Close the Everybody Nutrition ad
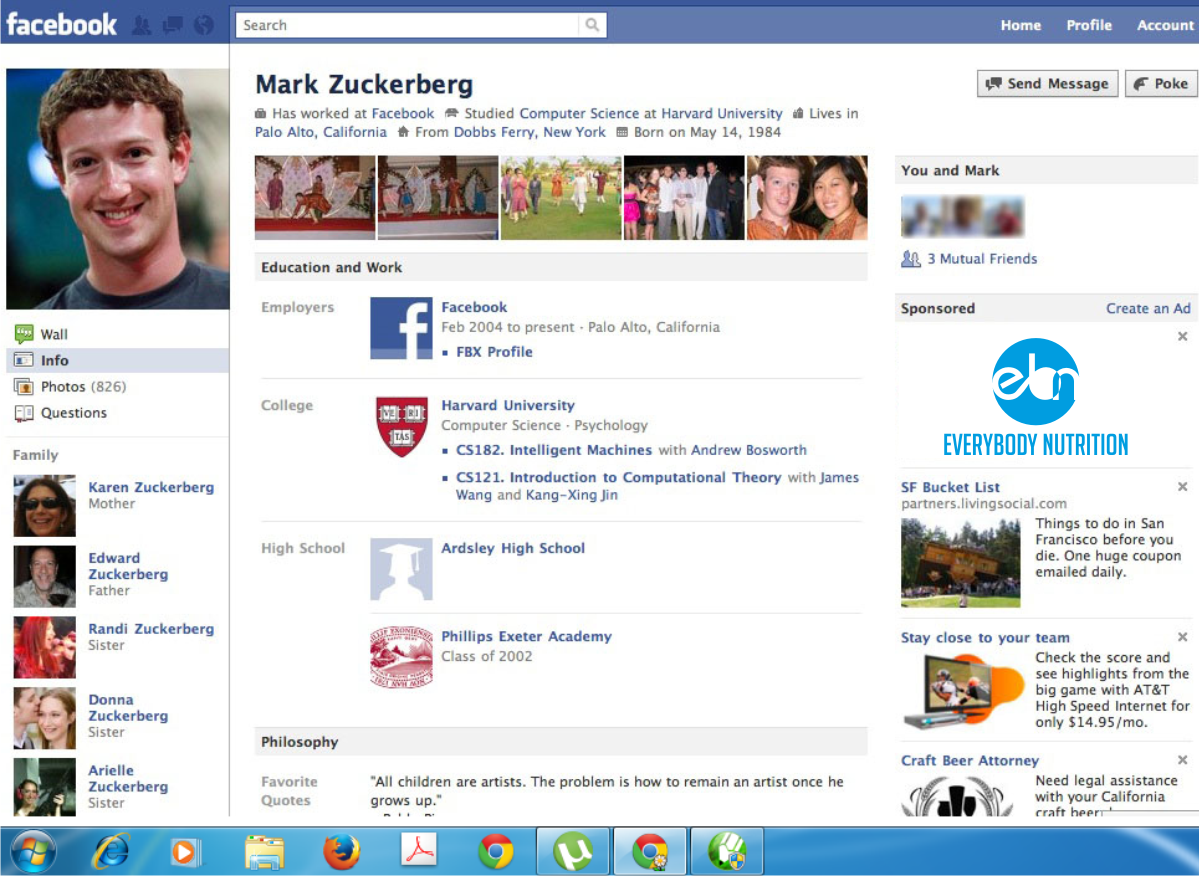The image size is (1199, 876). pyautogui.click(x=1182, y=336)
